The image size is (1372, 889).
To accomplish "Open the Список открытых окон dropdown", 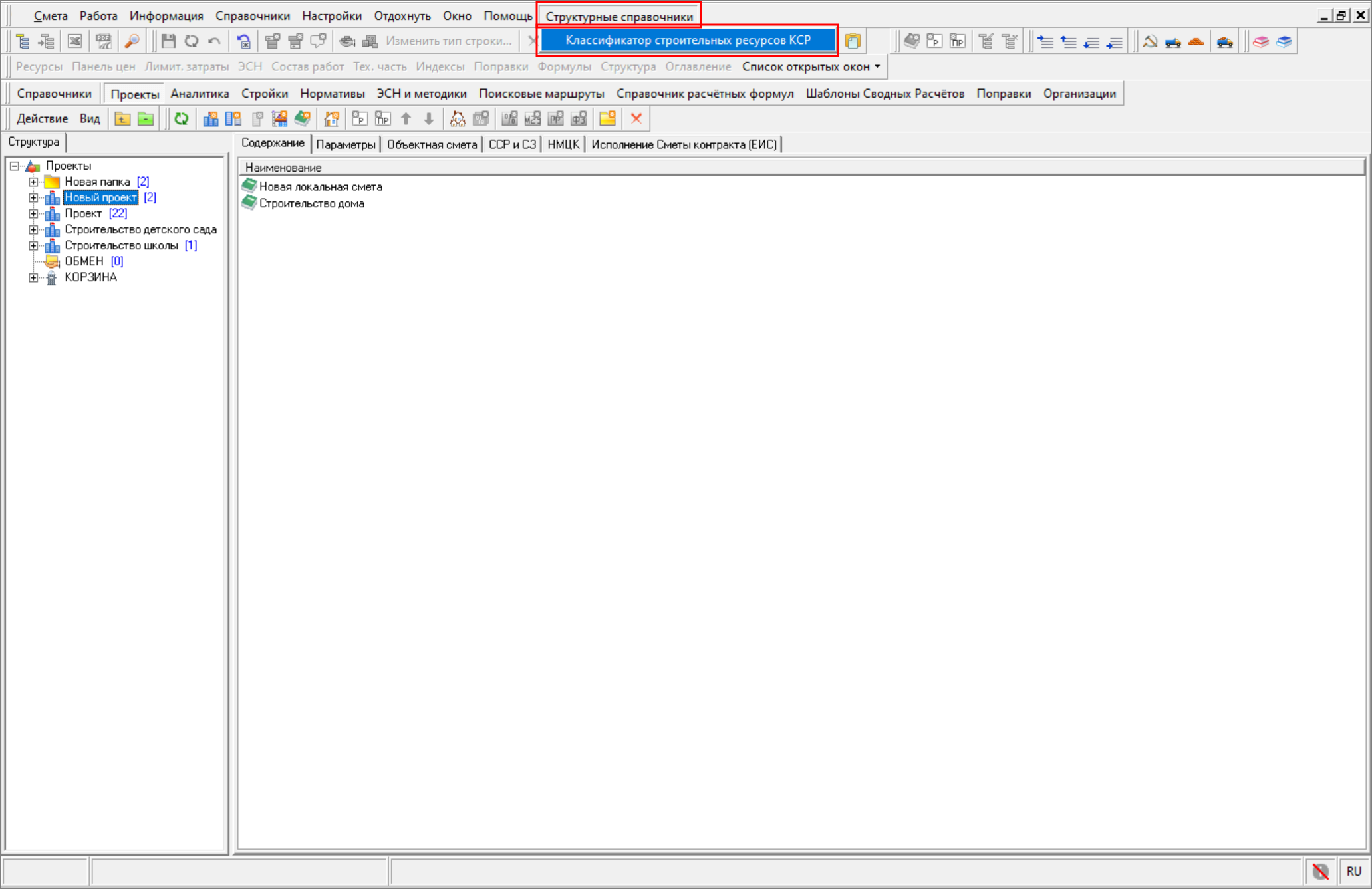I will pos(811,67).
